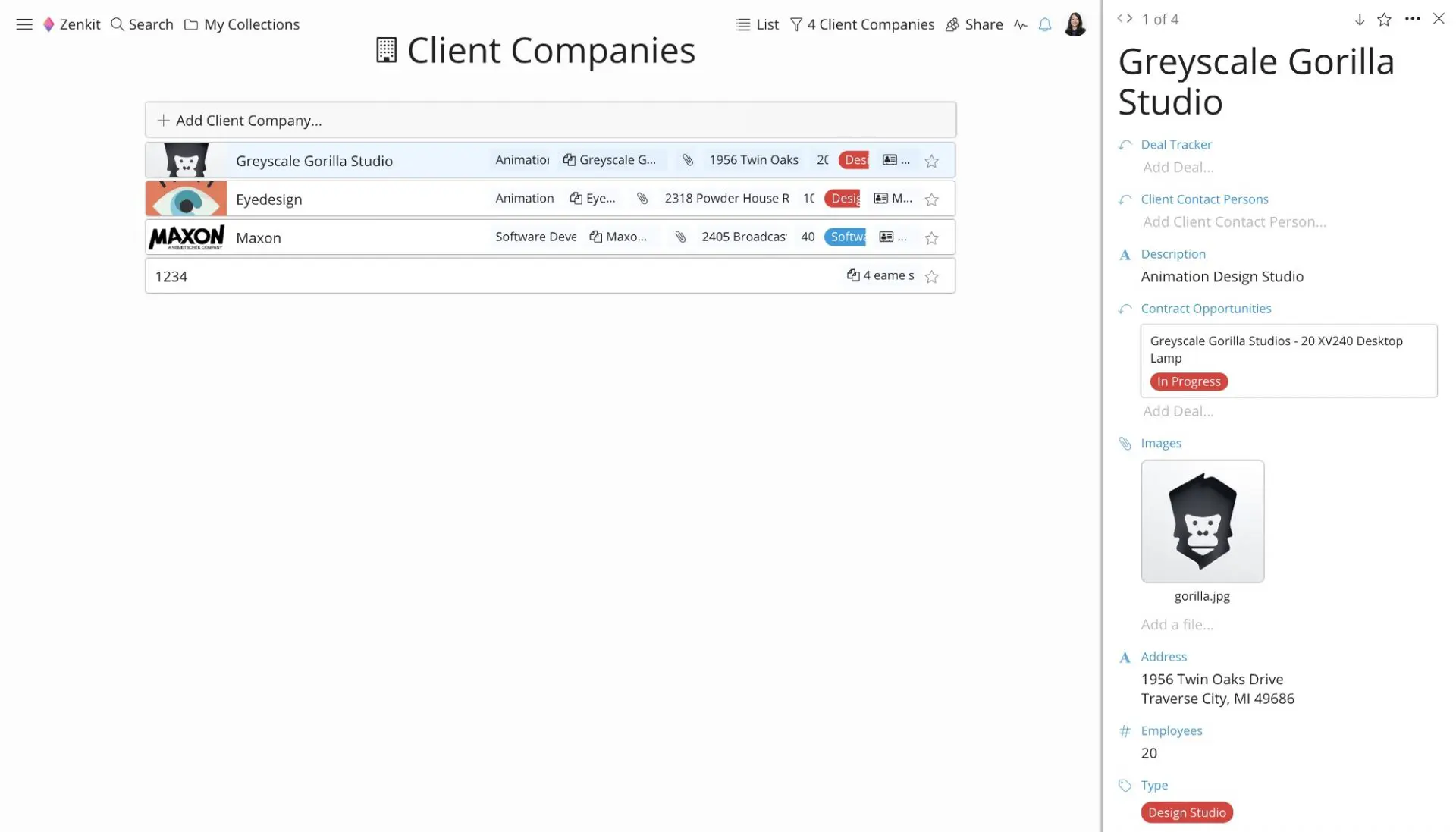Click the Des label tag in Greyscale row

855,160
